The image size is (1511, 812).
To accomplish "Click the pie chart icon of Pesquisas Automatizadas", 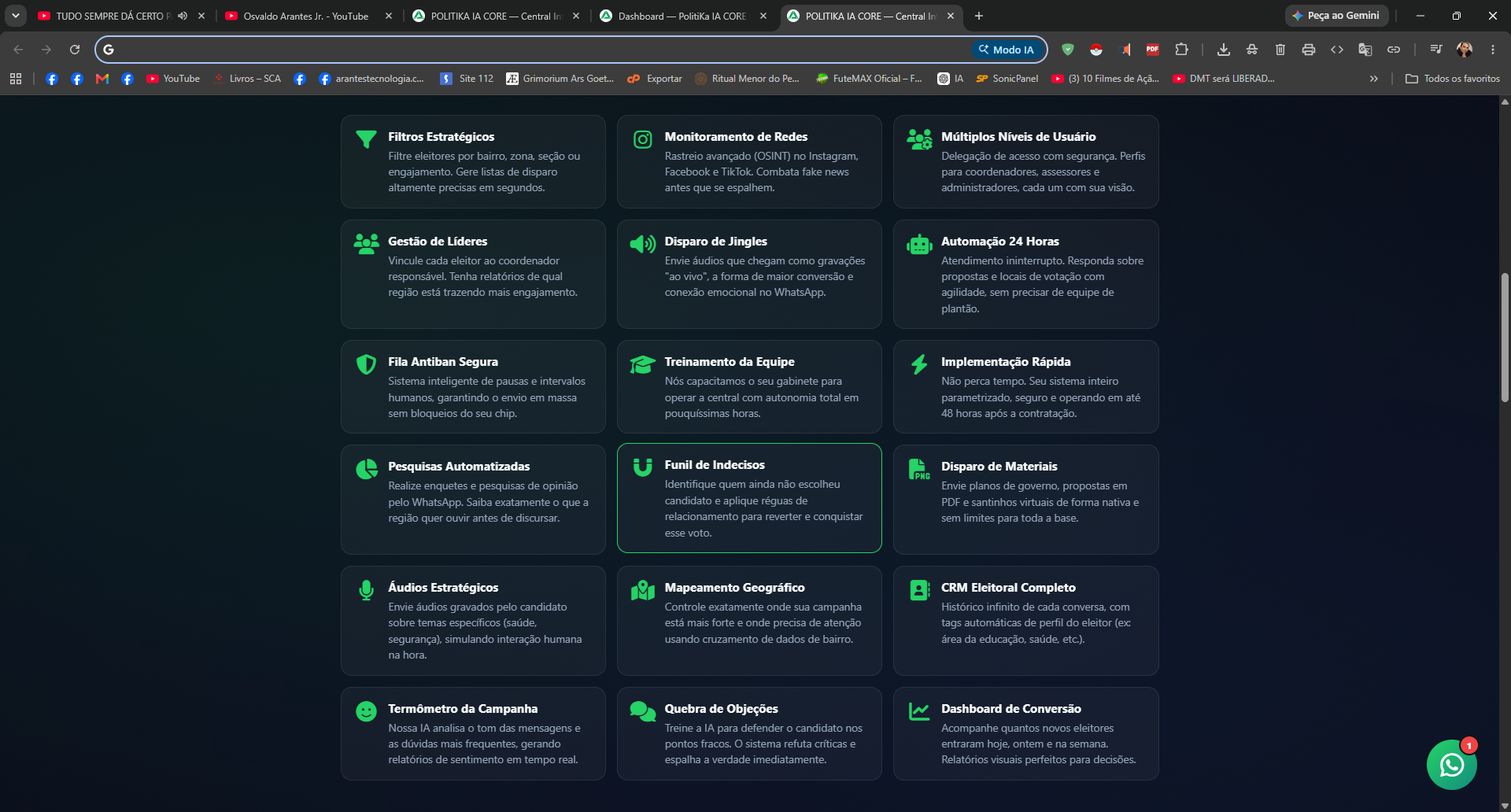I will [366, 469].
